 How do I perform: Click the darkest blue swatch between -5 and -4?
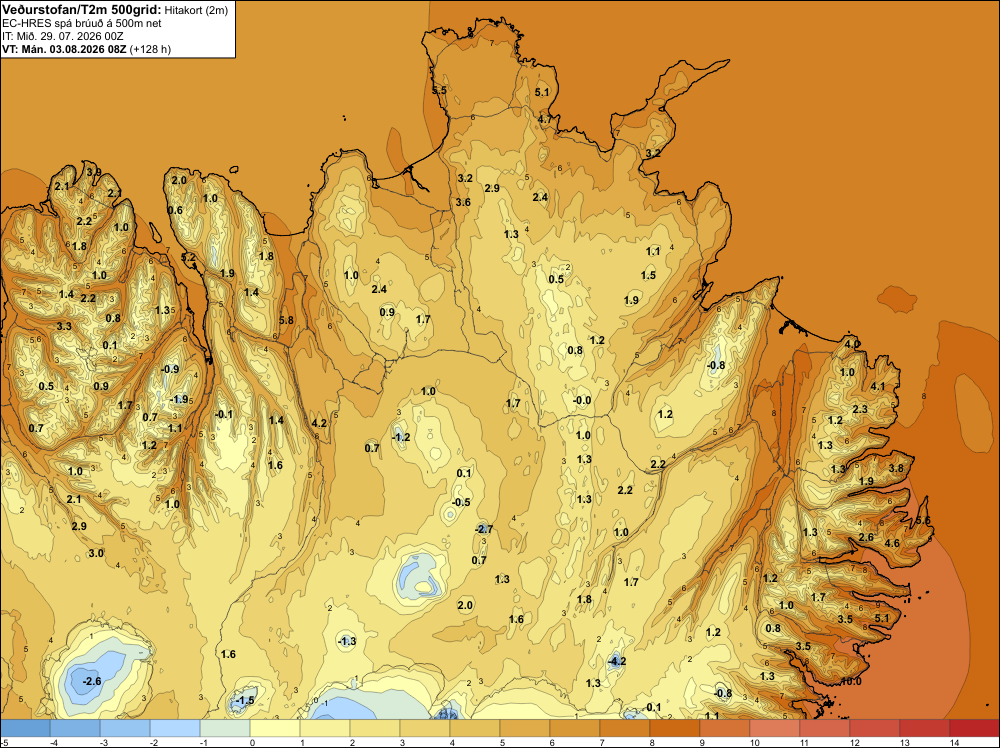pos(26,728)
